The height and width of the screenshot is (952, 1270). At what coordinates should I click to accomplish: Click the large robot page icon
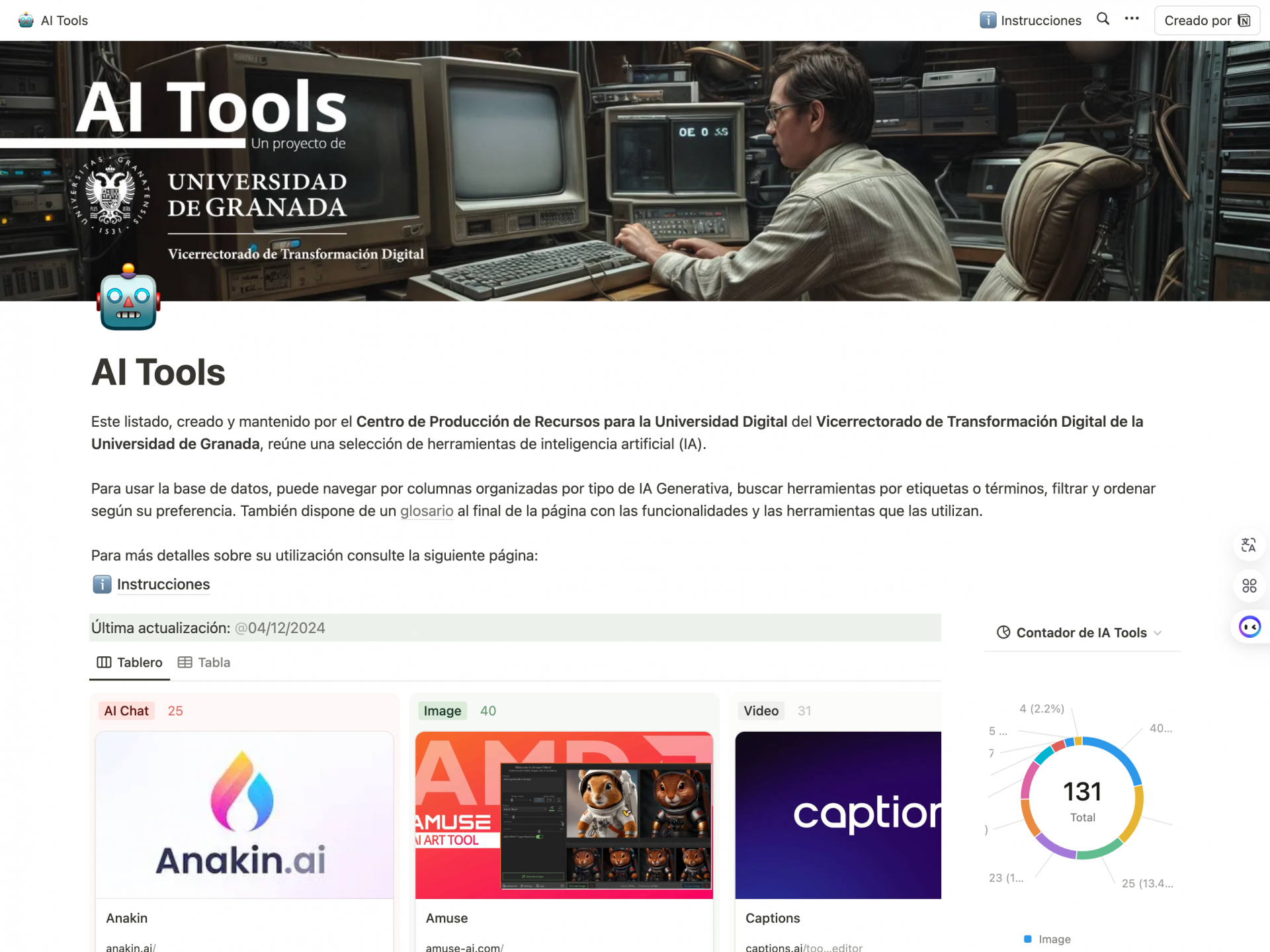[128, 297]
